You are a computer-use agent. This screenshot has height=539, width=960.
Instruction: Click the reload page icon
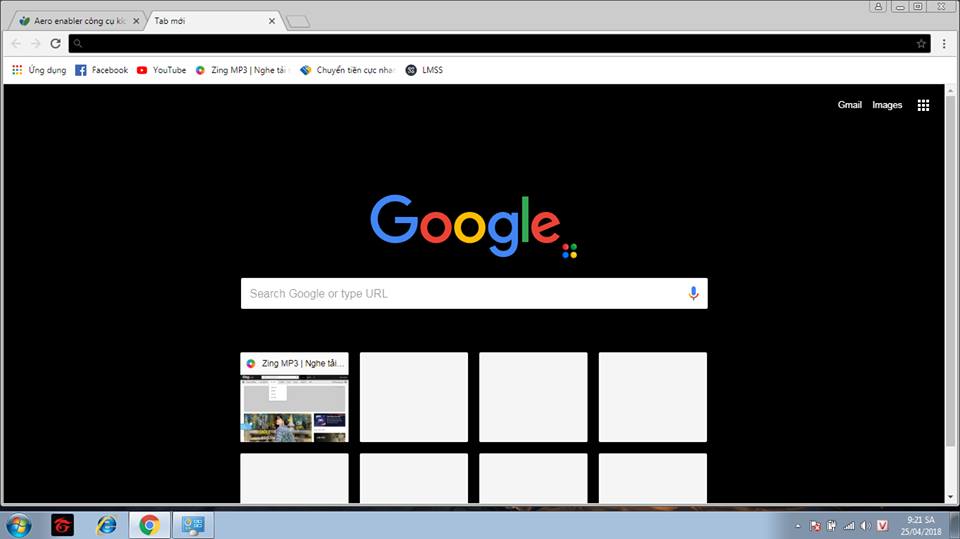pyautogui.click(x=55, y=43)
